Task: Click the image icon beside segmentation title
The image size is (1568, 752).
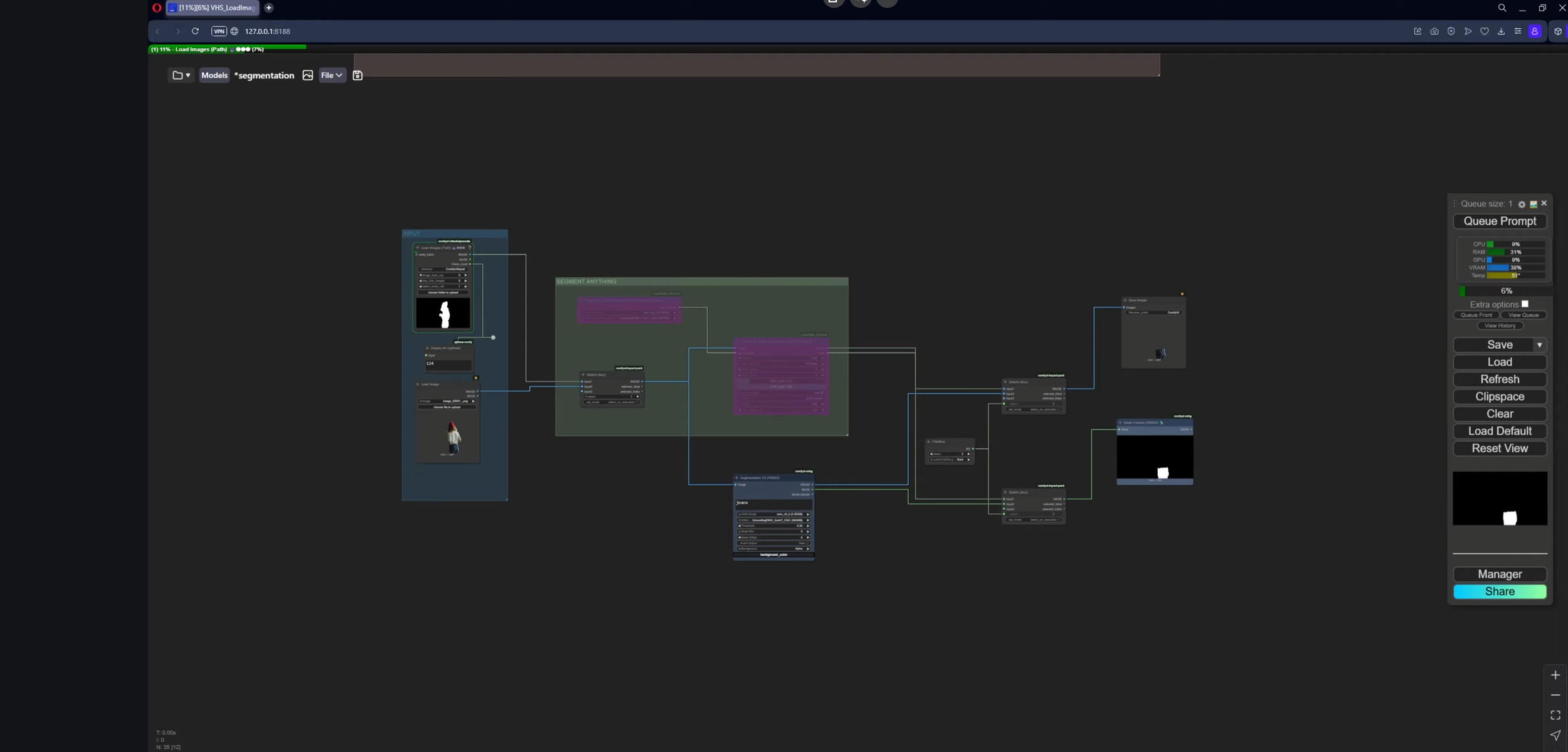Action: (307, 75)
